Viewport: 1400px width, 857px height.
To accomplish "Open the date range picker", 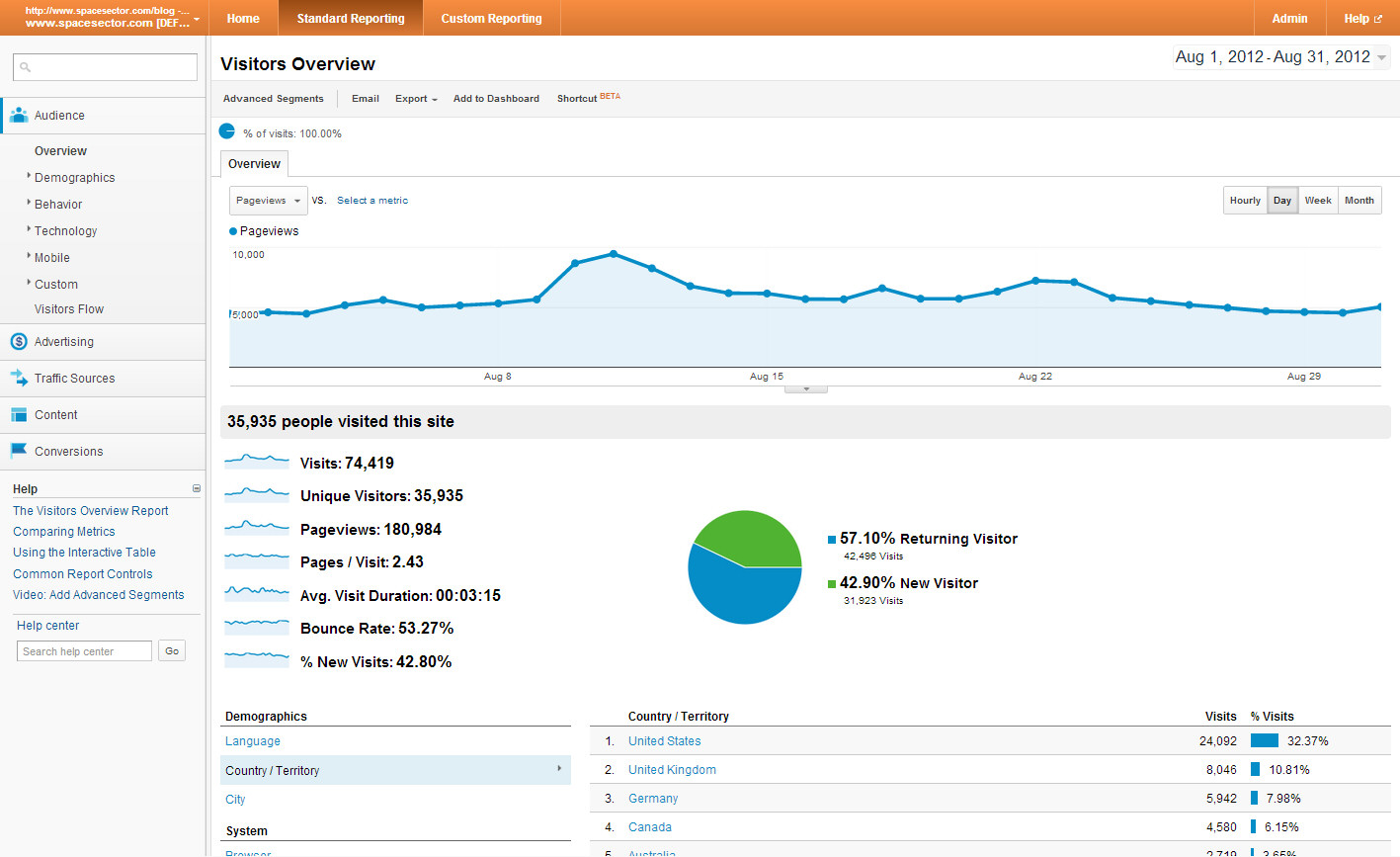I will point(1279,57).
